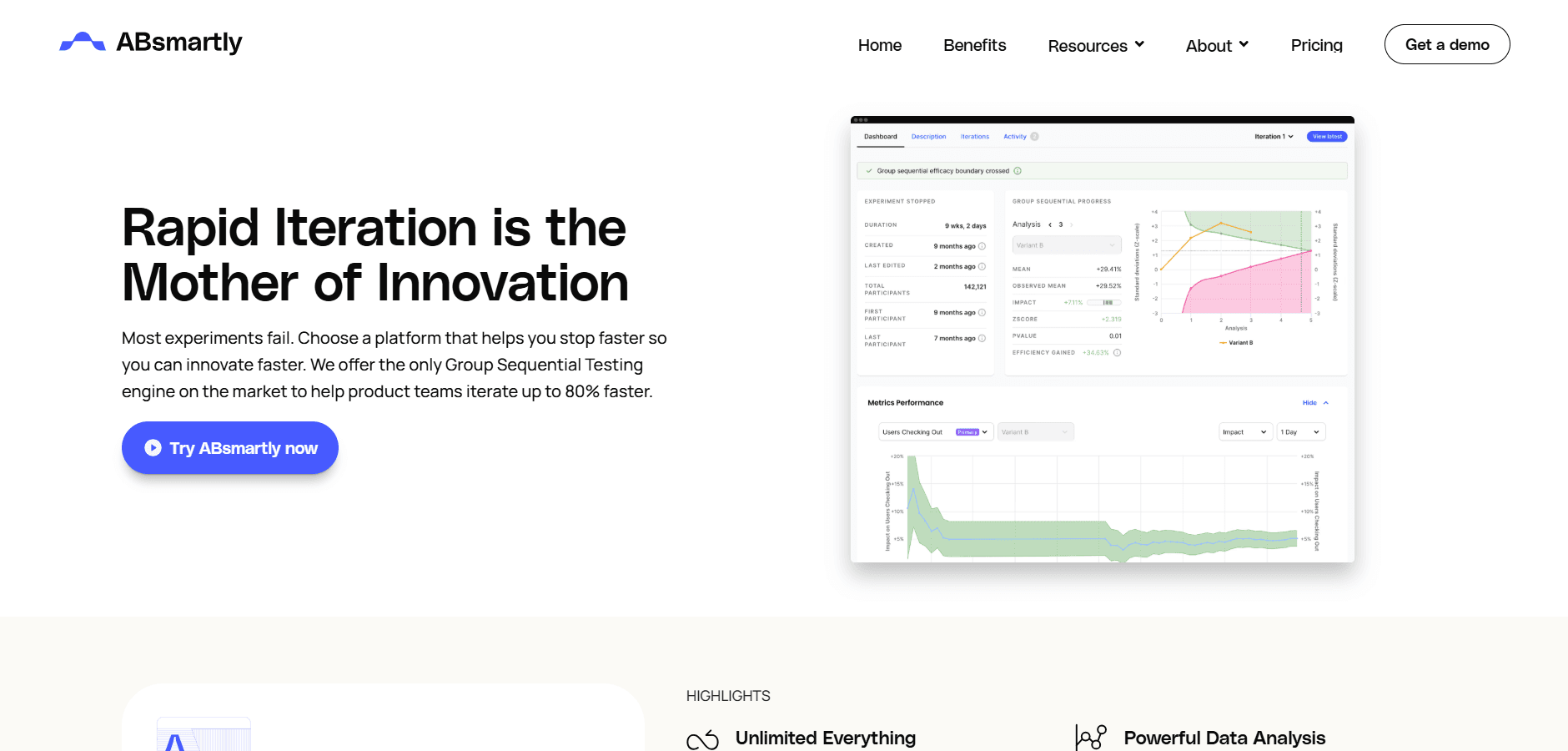Select the Unlimited Everything heading

(826, 738)
